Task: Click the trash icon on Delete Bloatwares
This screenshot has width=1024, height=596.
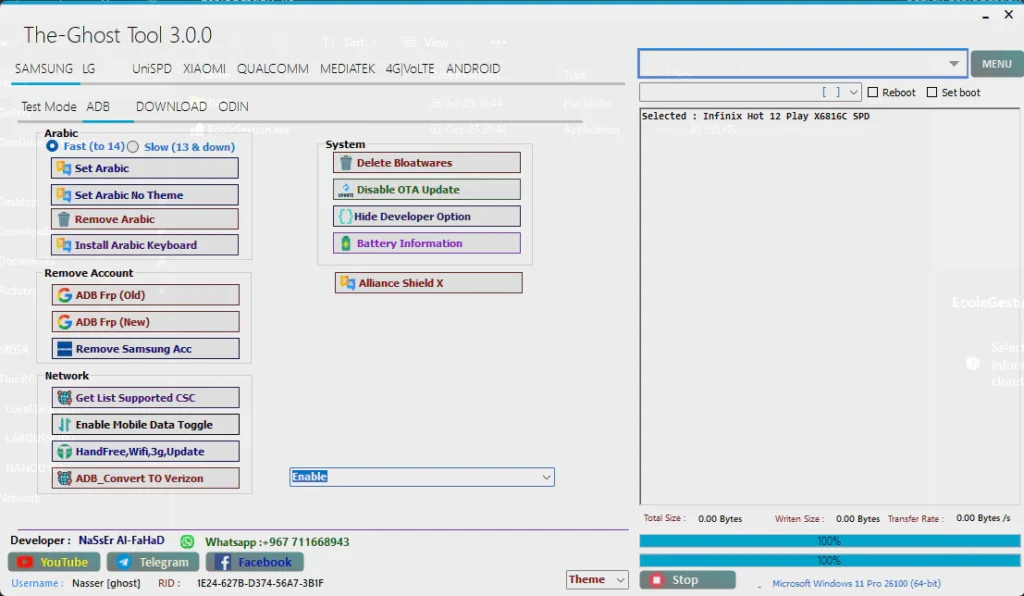Action: pyautogui.click(x=346, y=163)
